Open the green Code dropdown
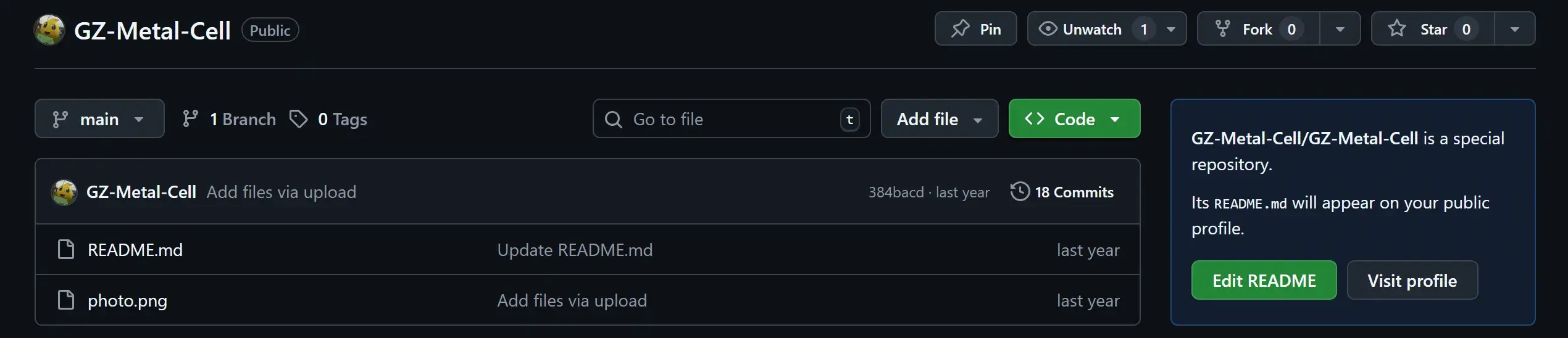Viewport: 1568px width, 338px height. [1074, 119]
